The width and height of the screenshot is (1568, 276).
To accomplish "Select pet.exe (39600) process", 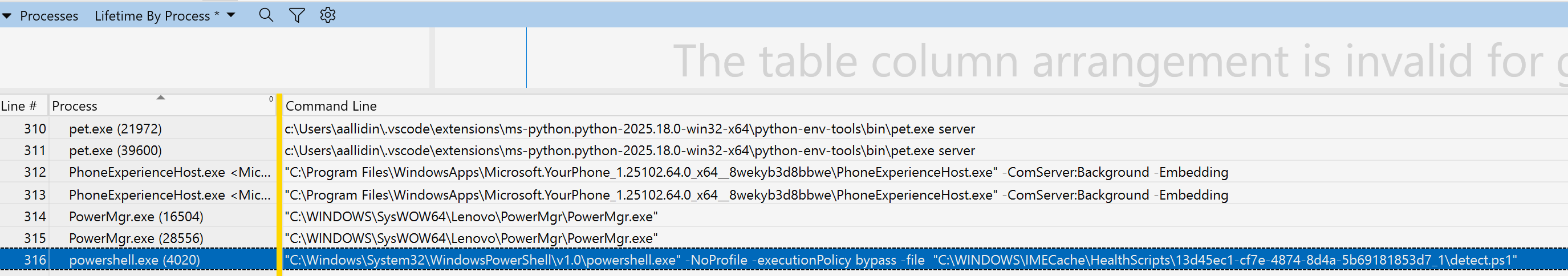I will 115,151.
